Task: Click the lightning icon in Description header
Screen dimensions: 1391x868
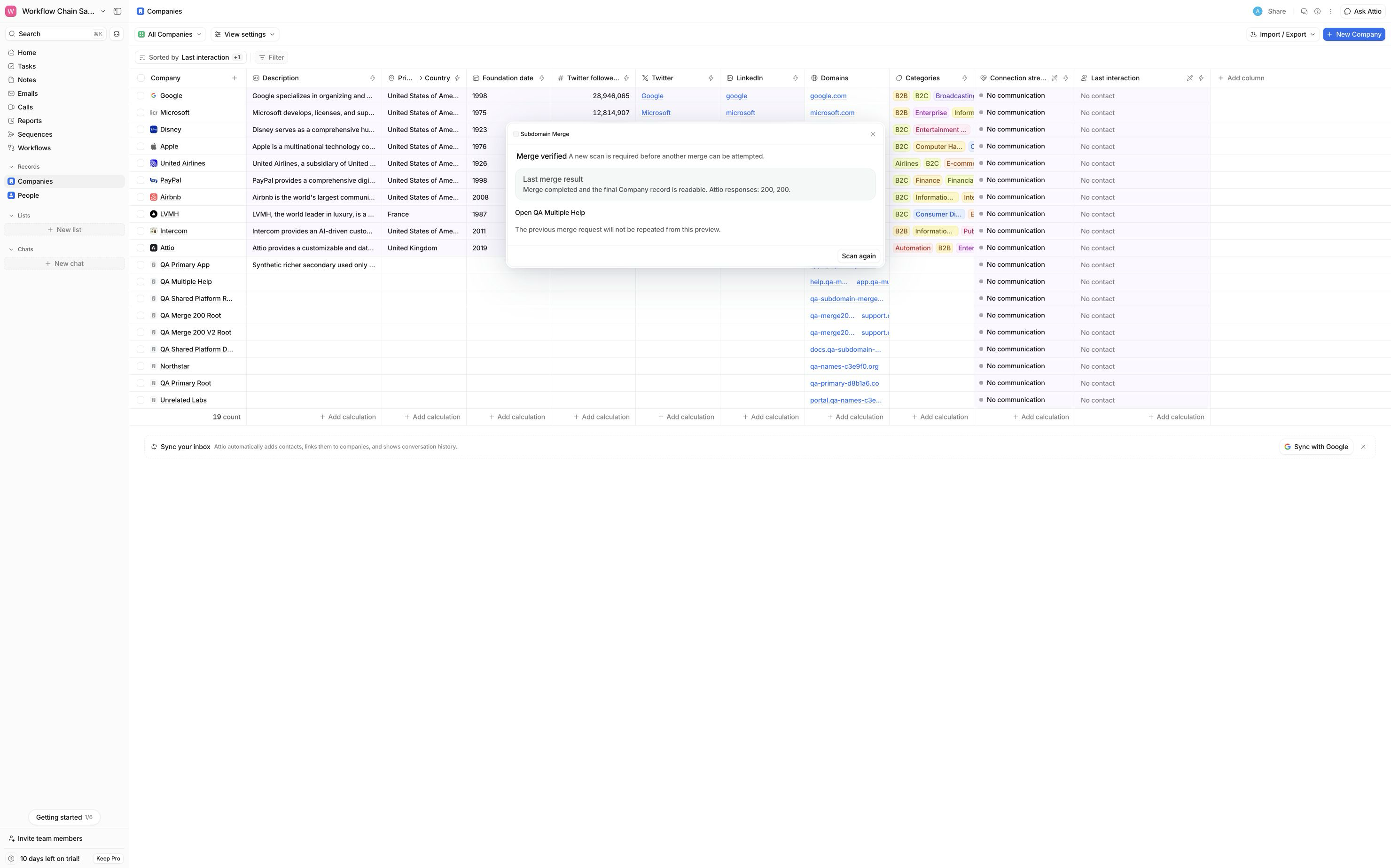Action: (372, 78)
